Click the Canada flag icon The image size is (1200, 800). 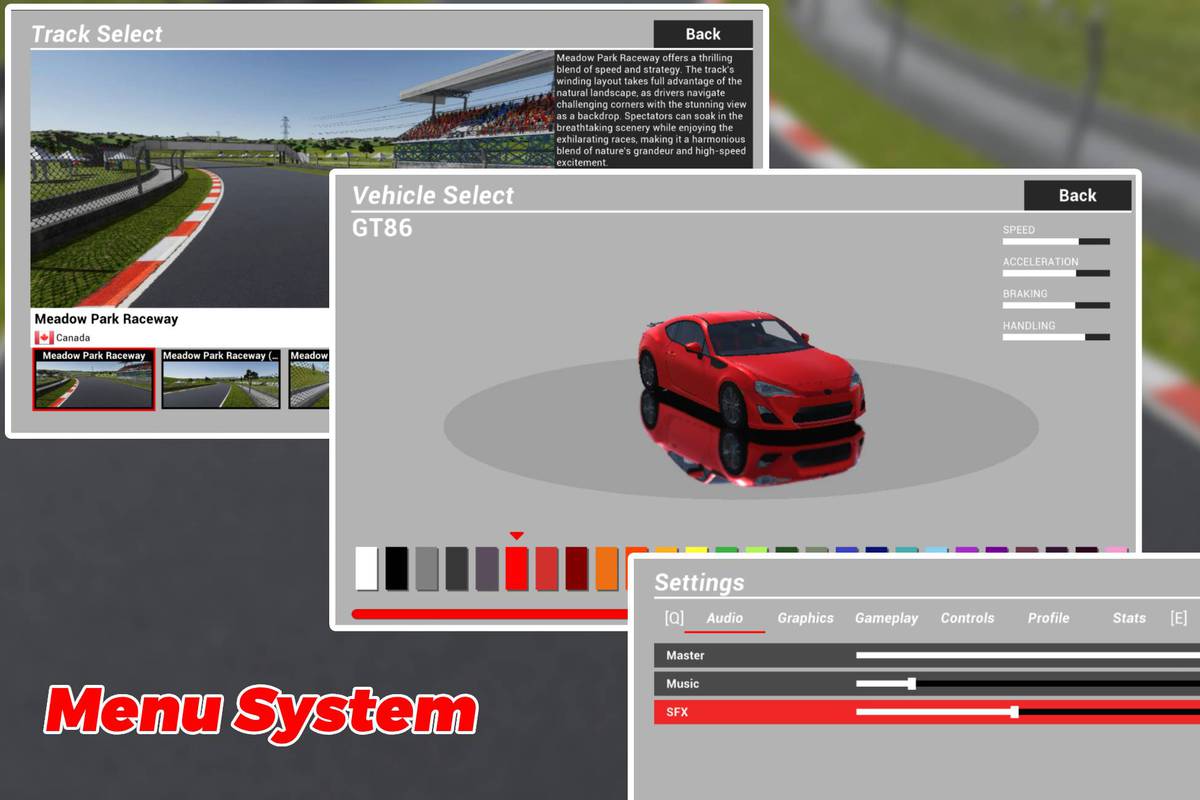[44, 337]
